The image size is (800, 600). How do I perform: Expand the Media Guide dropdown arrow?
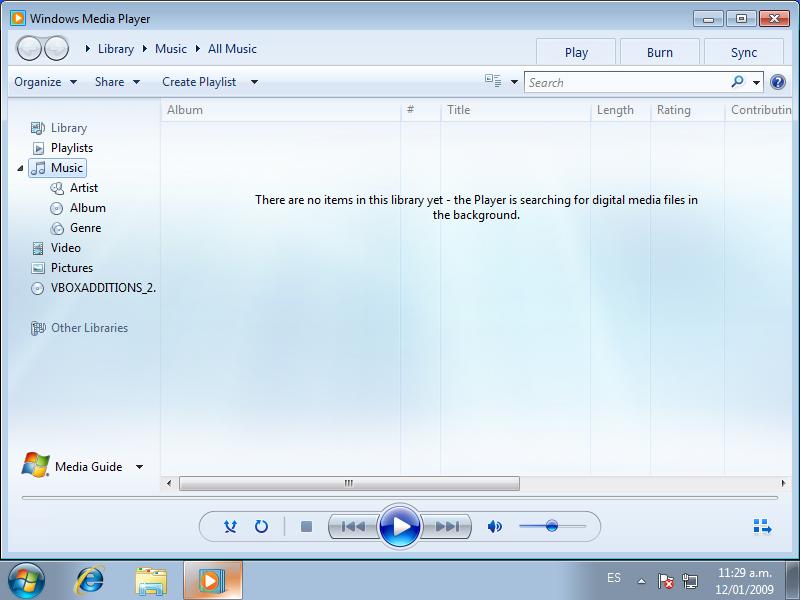click(x=139, y=467)
